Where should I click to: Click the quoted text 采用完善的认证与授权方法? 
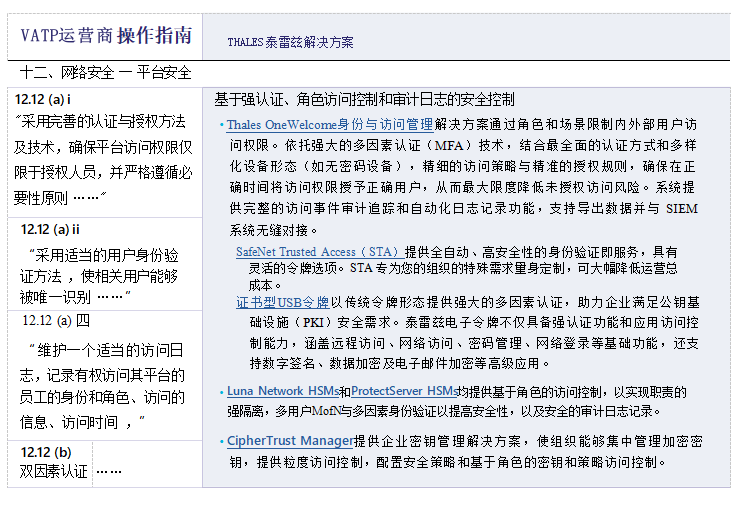103,122
